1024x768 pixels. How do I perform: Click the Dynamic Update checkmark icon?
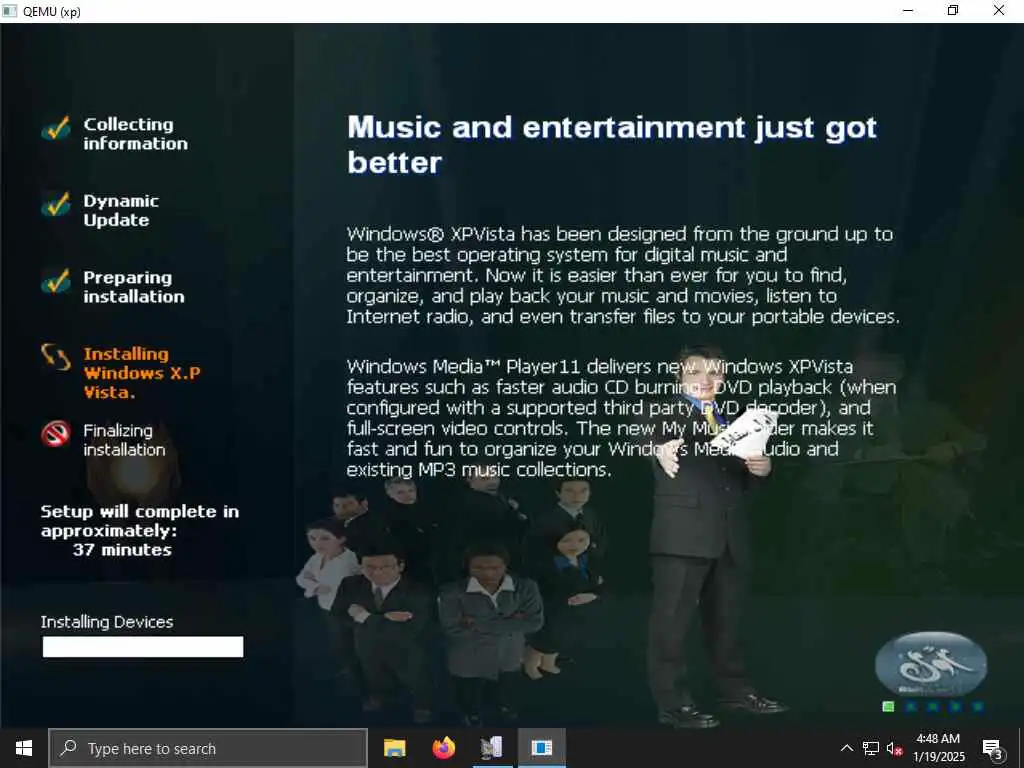56,204
